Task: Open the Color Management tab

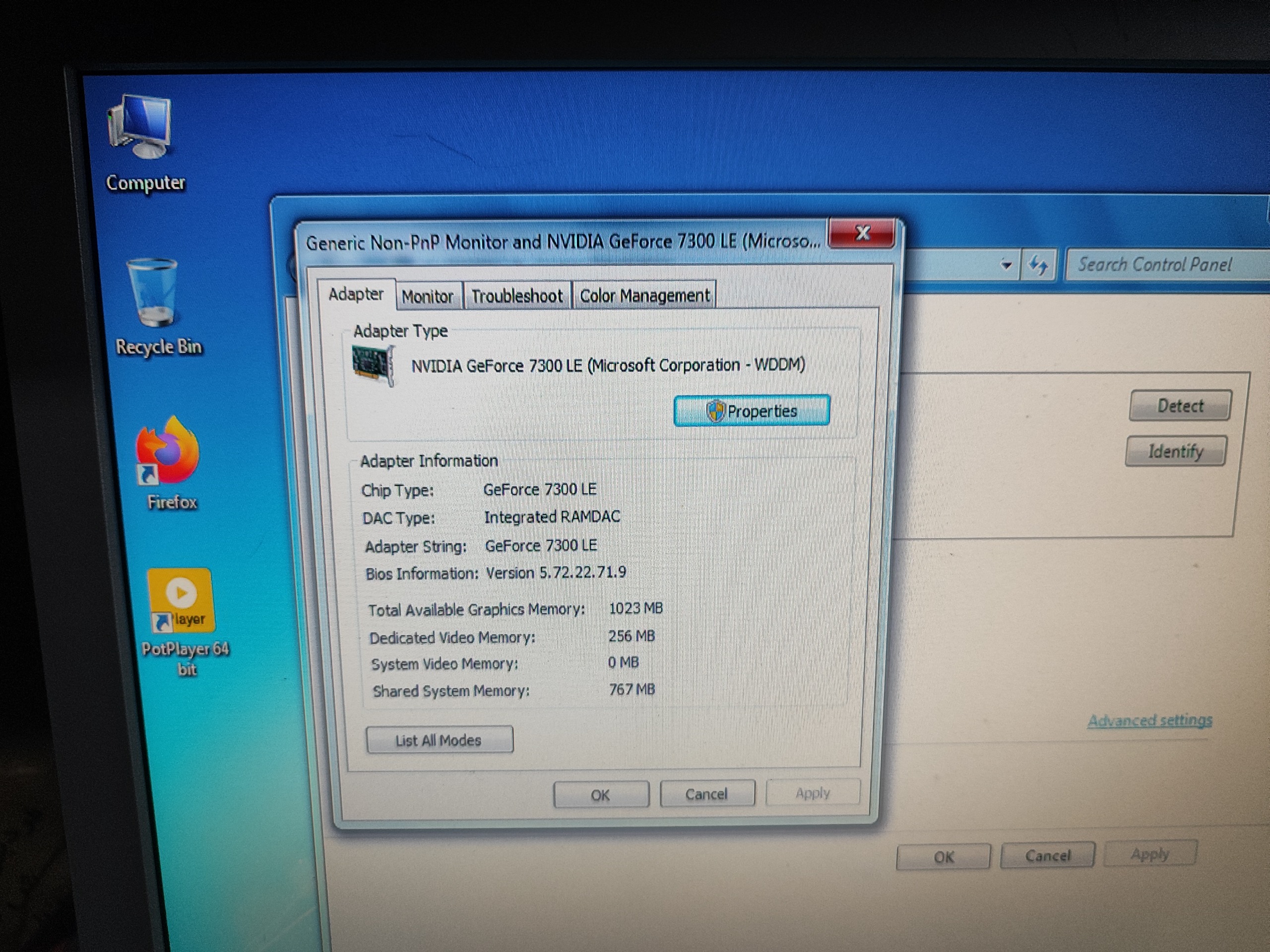Action: tap(644, 296)
